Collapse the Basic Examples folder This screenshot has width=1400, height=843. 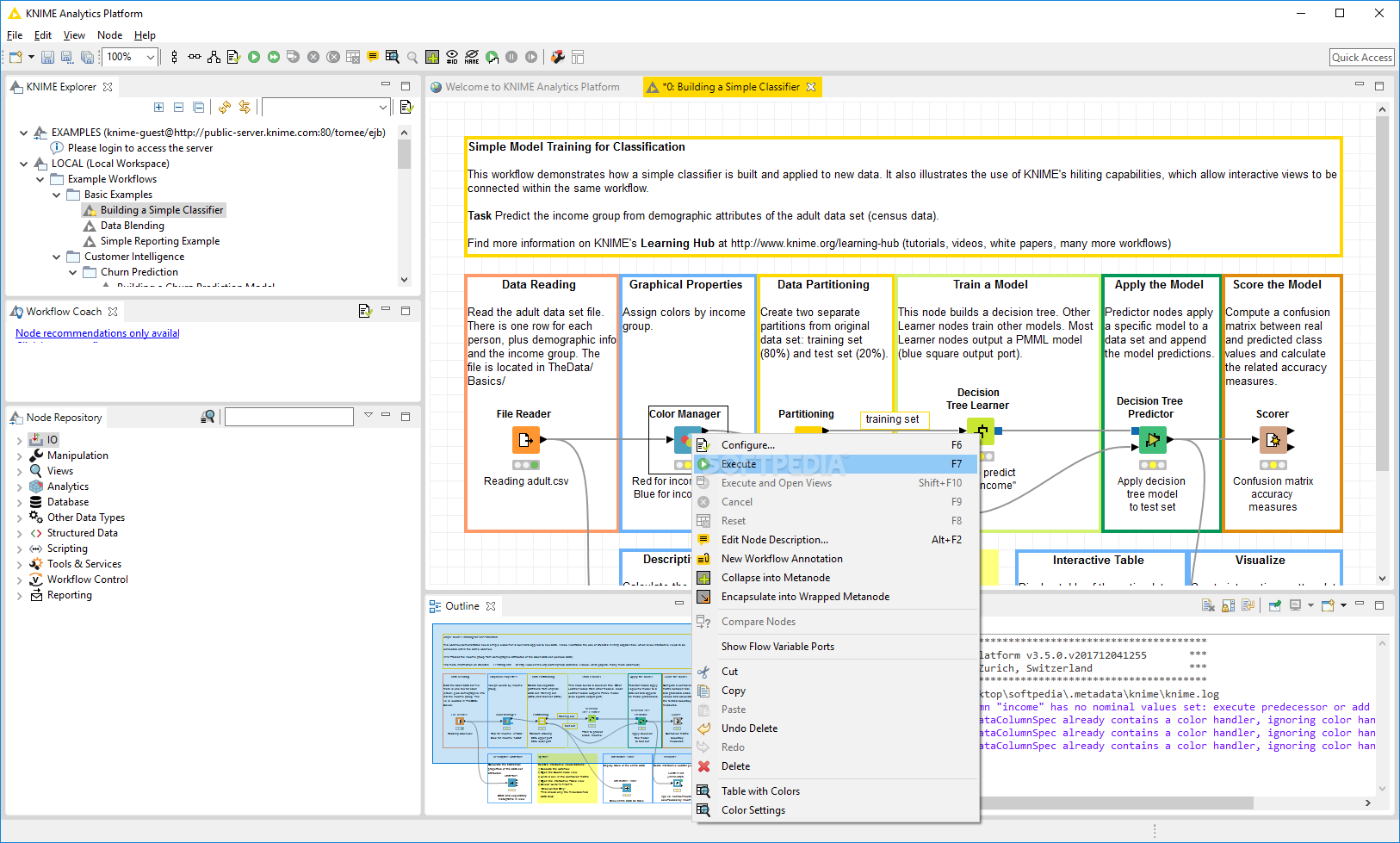click(x=56, y=195)
